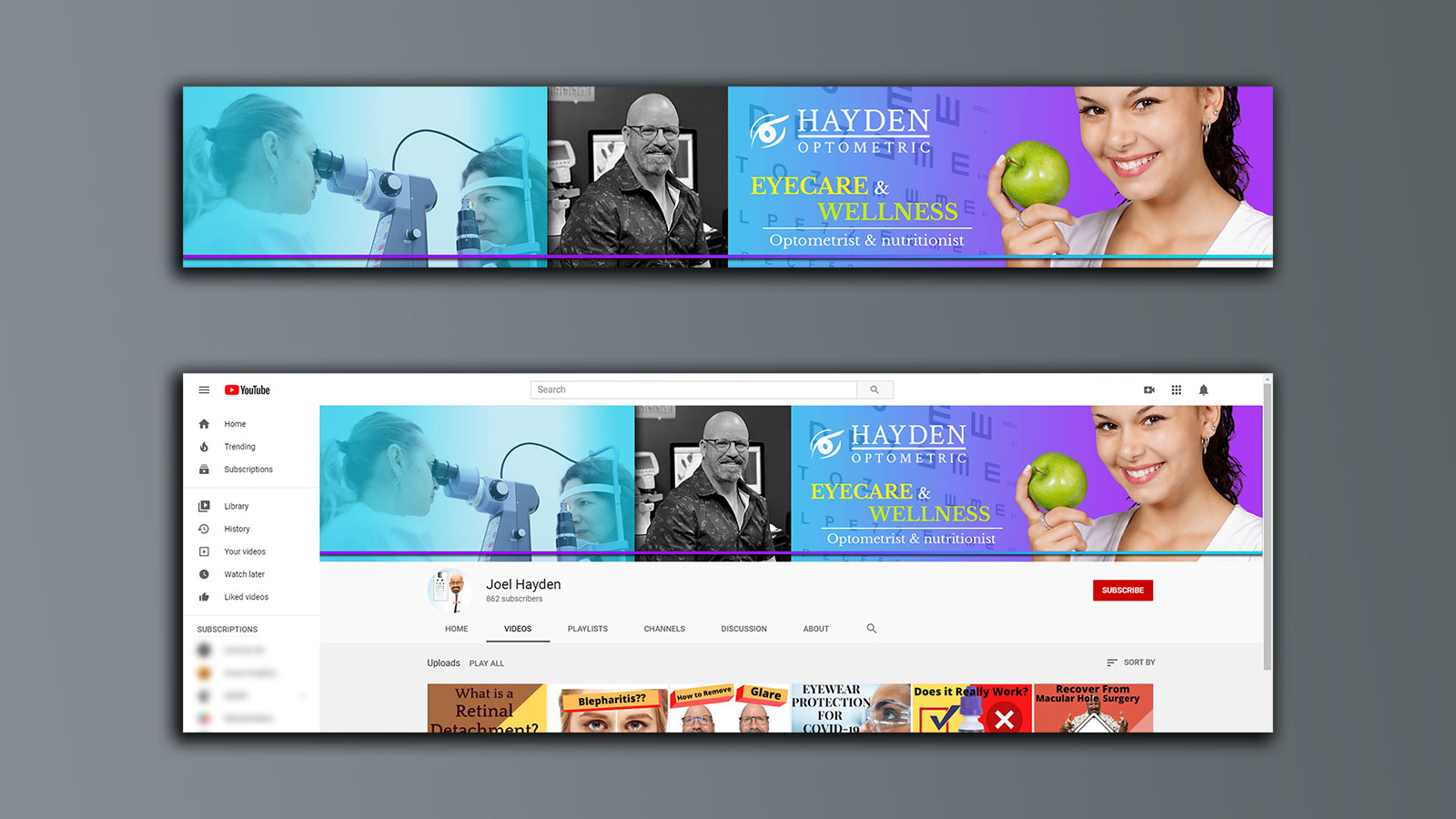Open the Eyewear Protection COVID-19 thumbnail
This screenshot has height=819, width=1456.
[851, 708]
